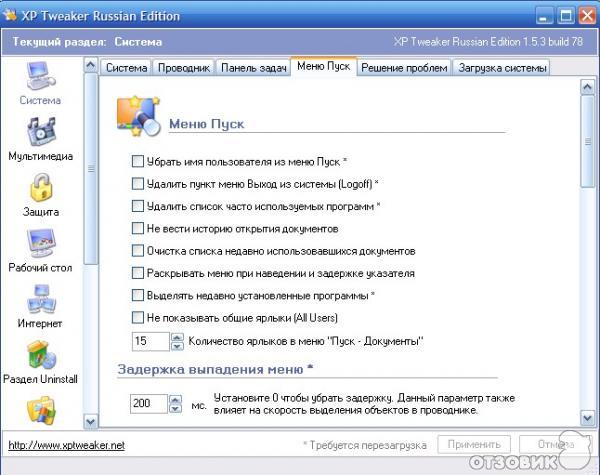Image resolution: width=600 pixels, height=475 pixels.
Task: Enable Убрать имя пользователя из меню Пуск
Action: (137, 161)
